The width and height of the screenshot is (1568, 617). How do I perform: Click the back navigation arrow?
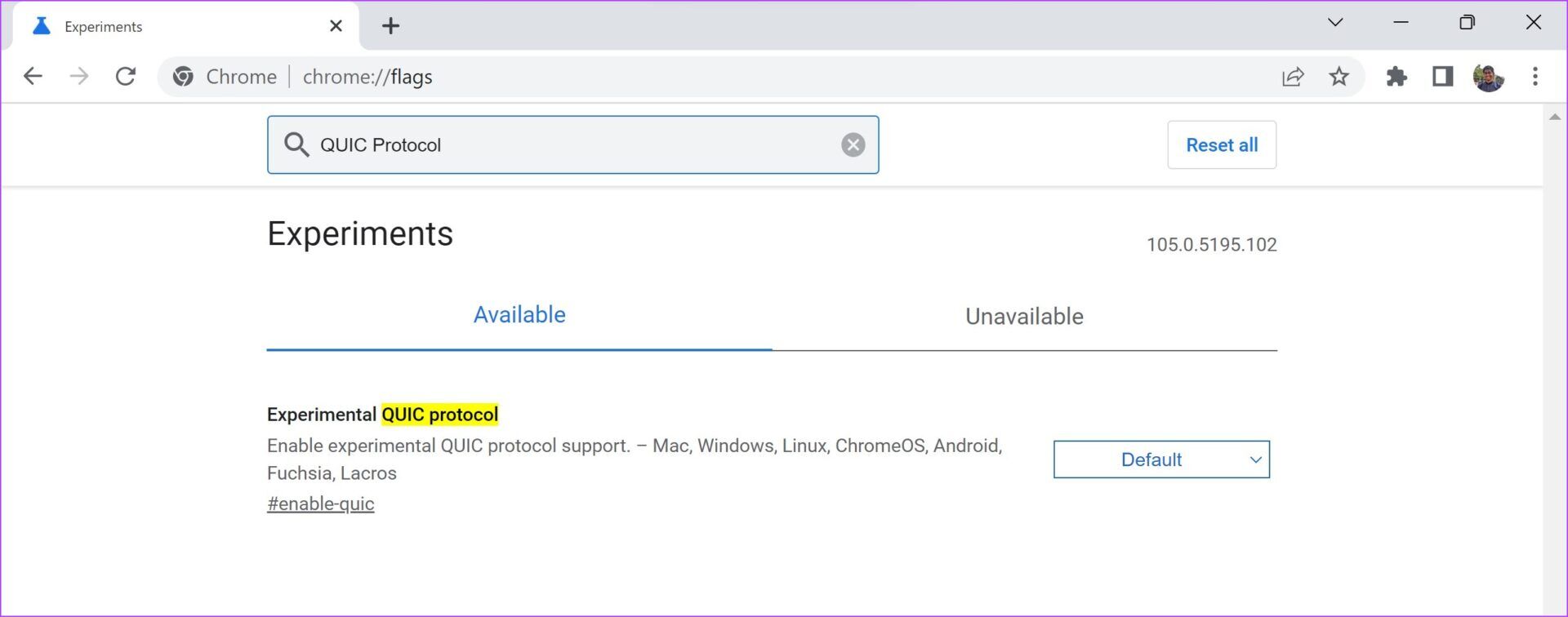pyautogui.click(x=33, y=77)
